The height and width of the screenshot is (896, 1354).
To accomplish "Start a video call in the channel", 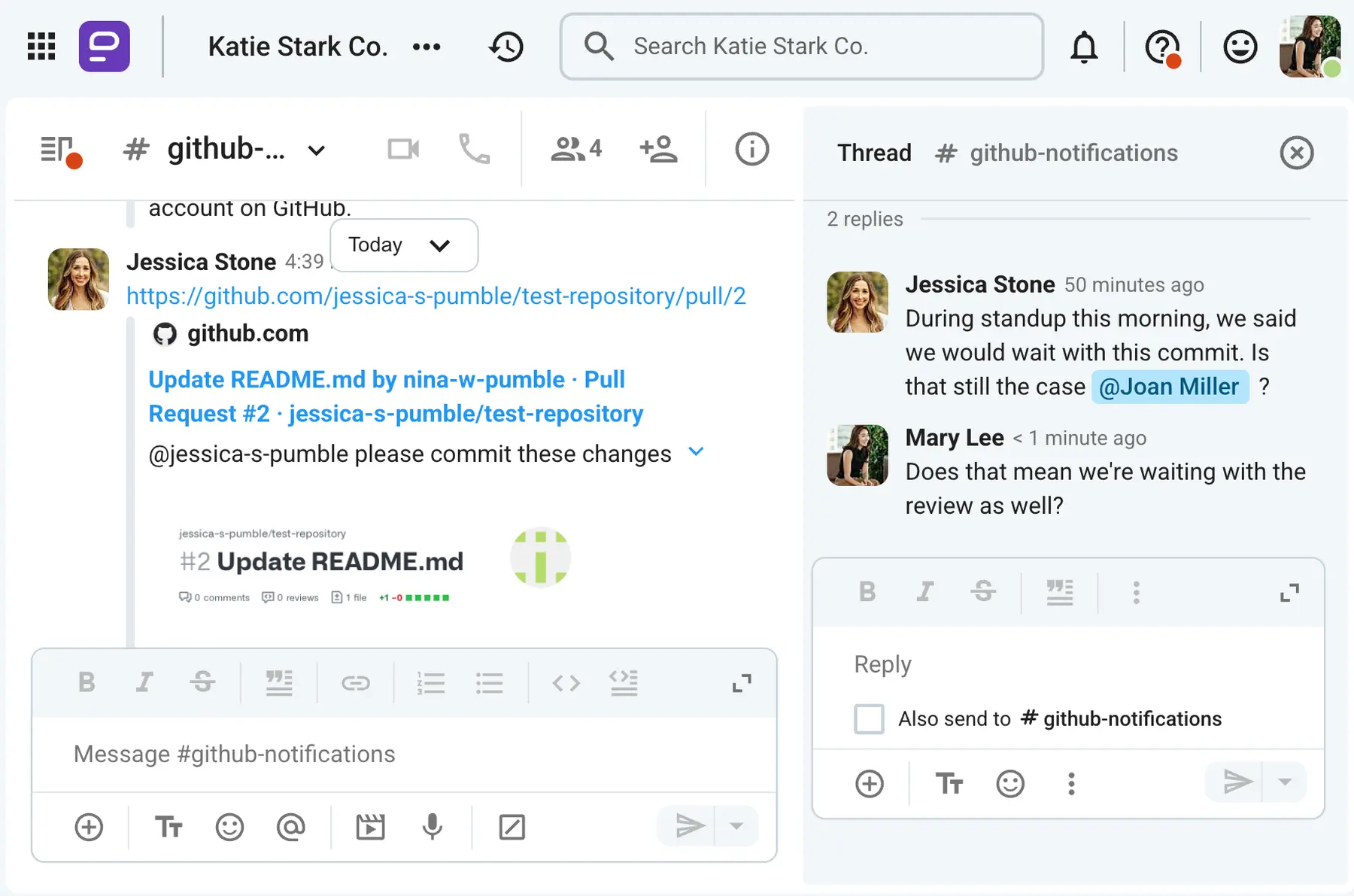I will [403, 149].
